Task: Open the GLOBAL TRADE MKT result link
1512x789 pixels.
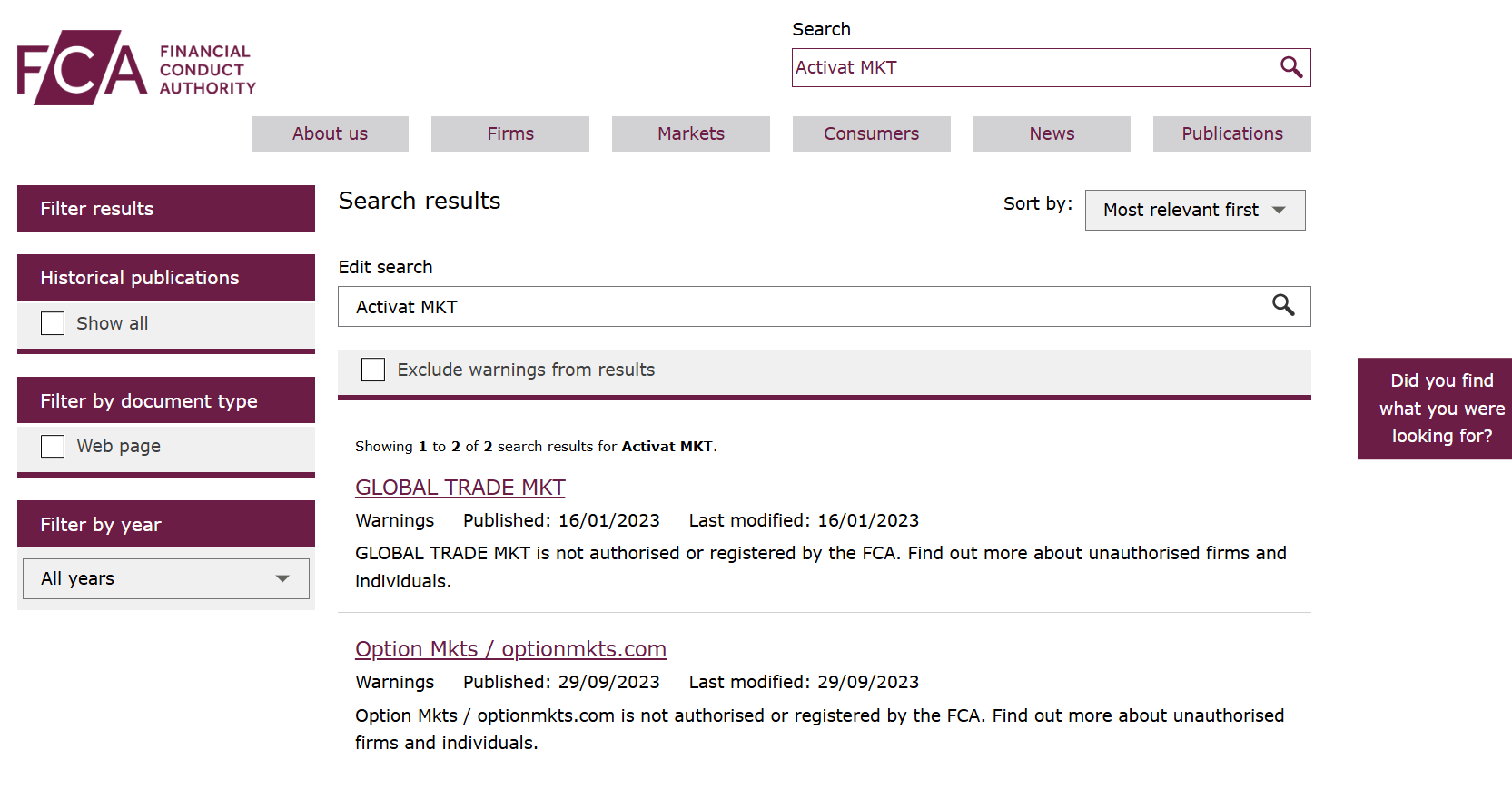Action: [460, 488]
